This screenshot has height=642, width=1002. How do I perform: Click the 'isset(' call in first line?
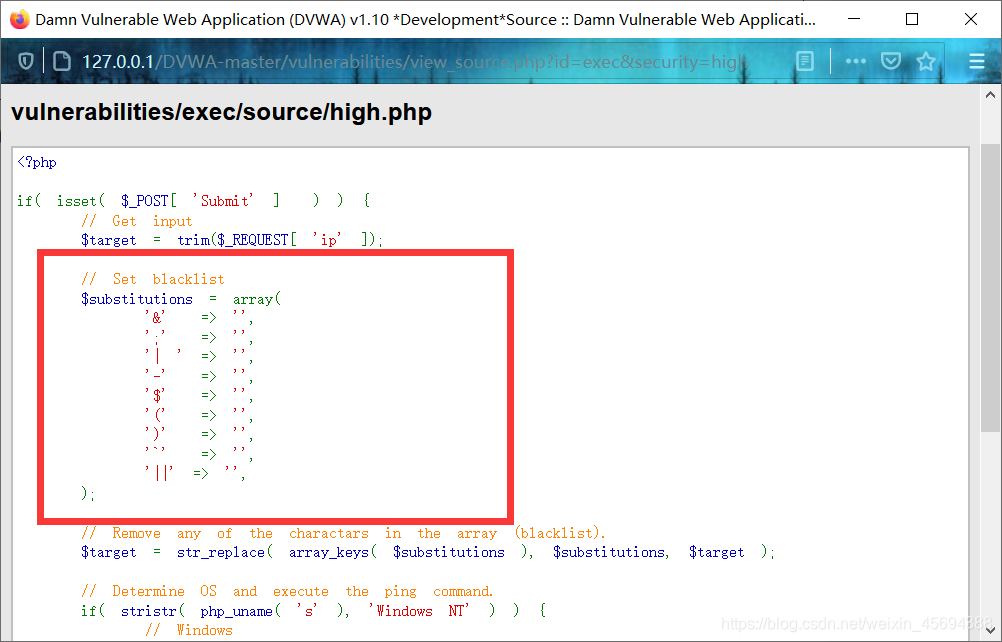coord(81,201)
